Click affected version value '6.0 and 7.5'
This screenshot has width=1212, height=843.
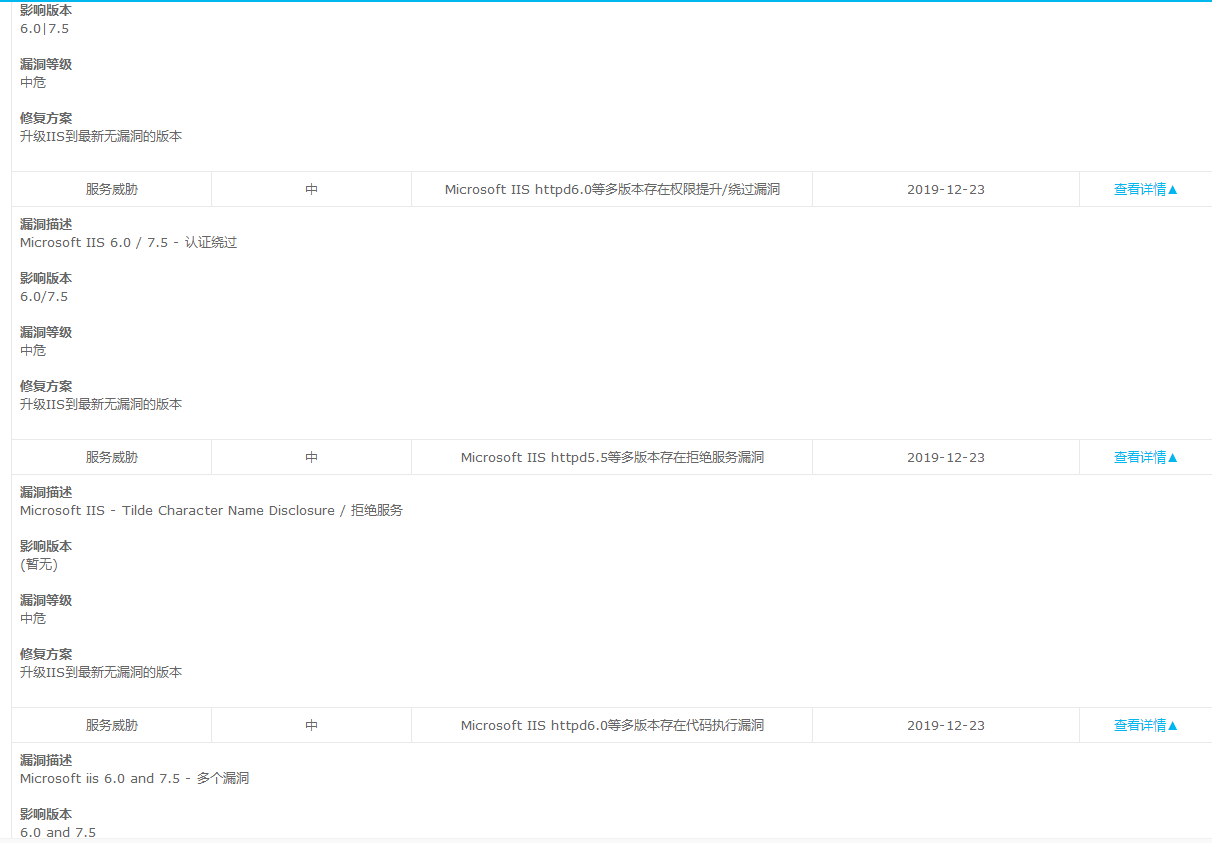coord(58,832)
